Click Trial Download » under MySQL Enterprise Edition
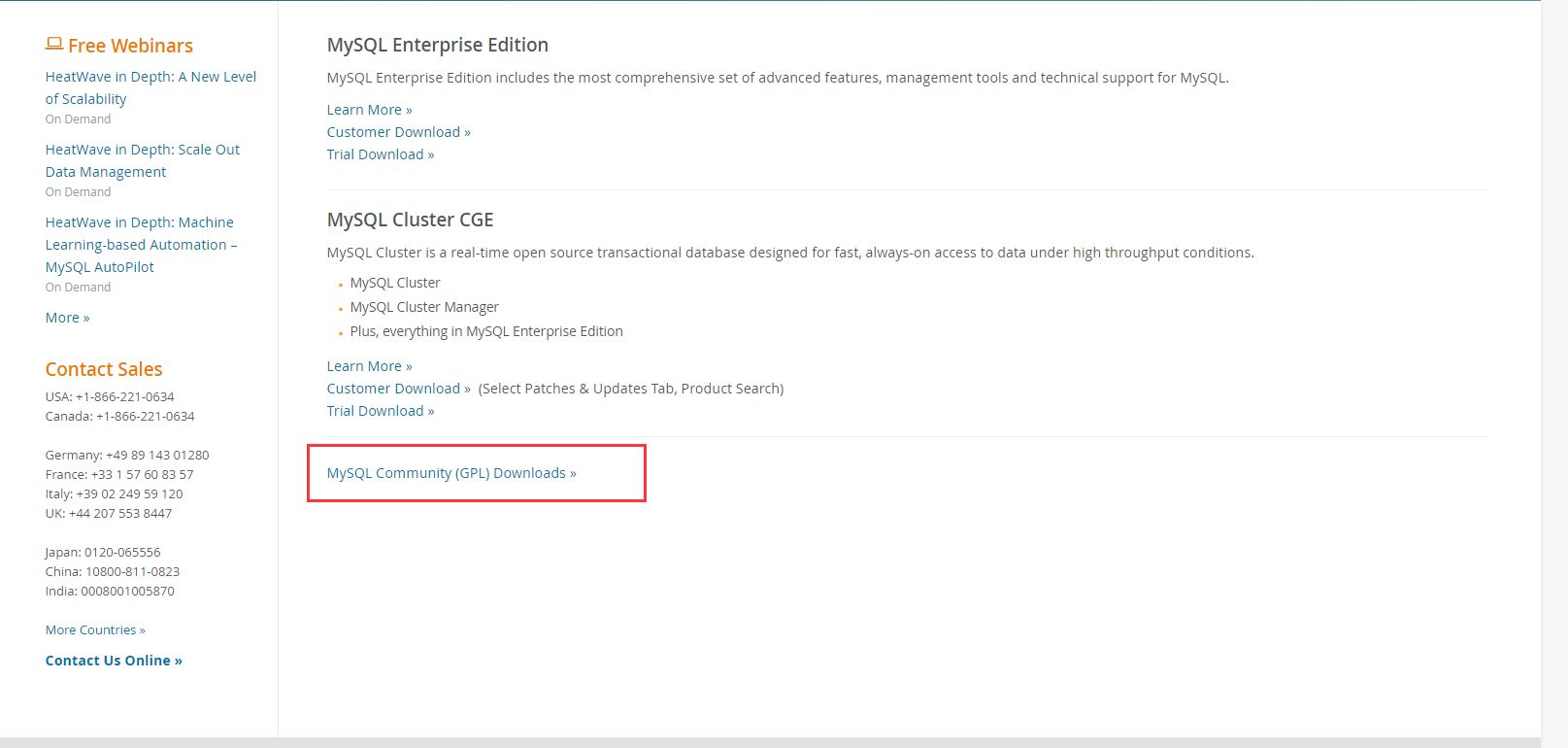Image resolution: width=1568 pixels, height=748 pixels. [381, 154]
